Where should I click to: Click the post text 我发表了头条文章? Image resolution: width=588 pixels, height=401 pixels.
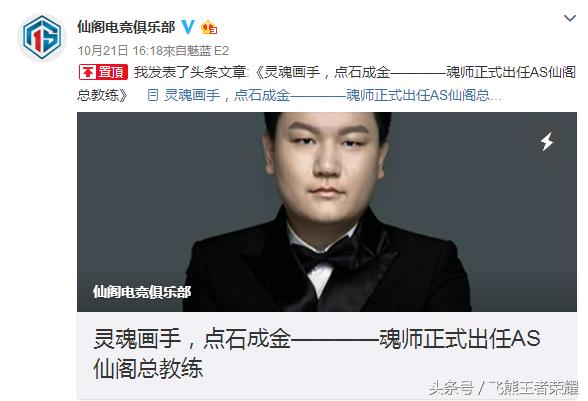click(190, 72)
